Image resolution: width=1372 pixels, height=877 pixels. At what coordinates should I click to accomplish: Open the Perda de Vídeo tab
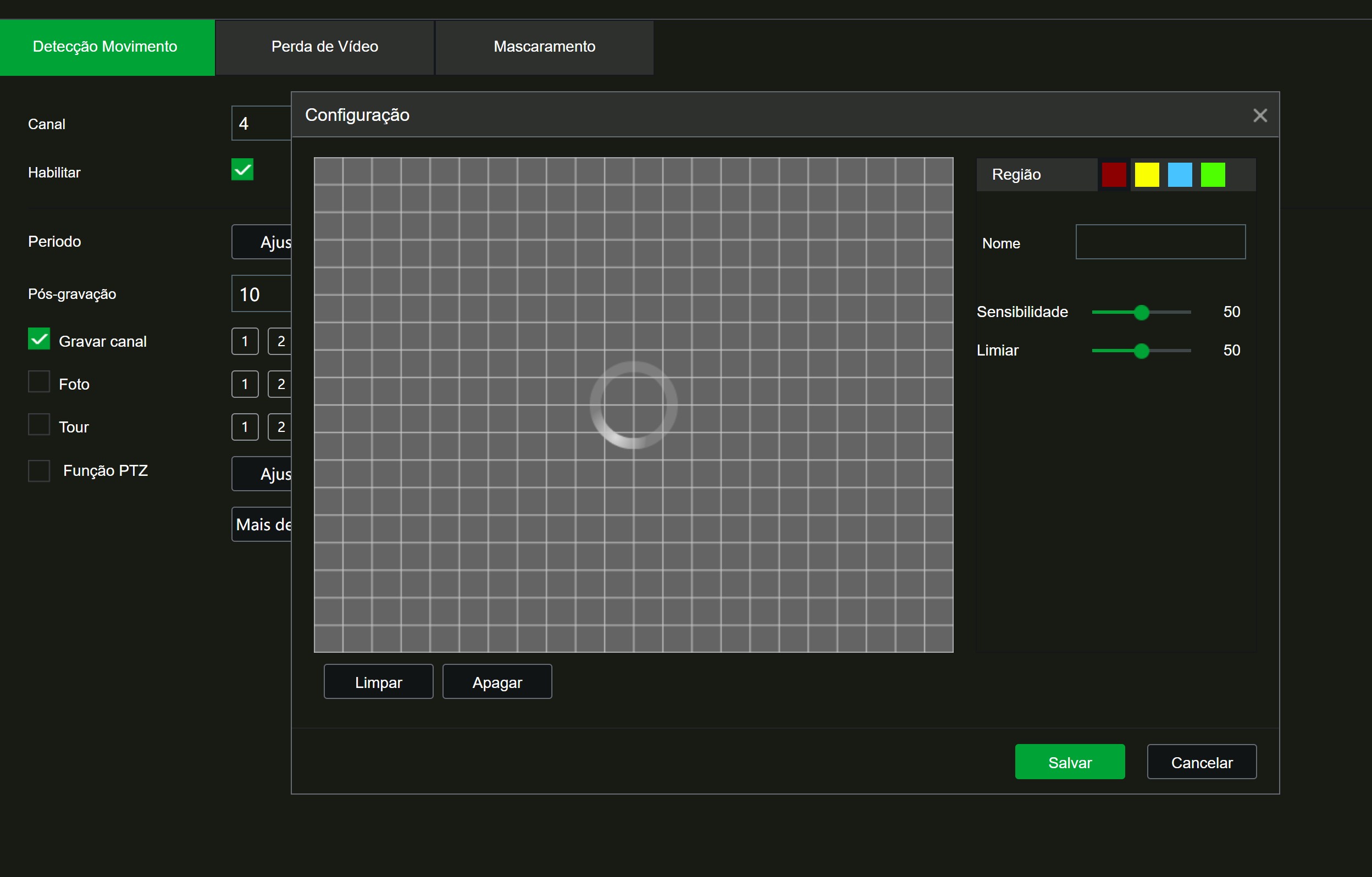[x=325, y=47]
